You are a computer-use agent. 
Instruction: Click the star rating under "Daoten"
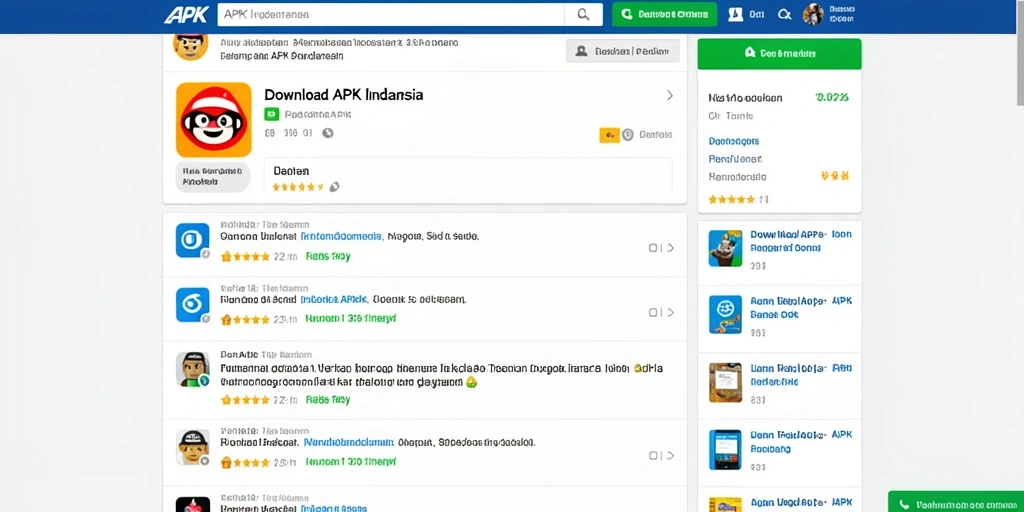tap(298, 187)
